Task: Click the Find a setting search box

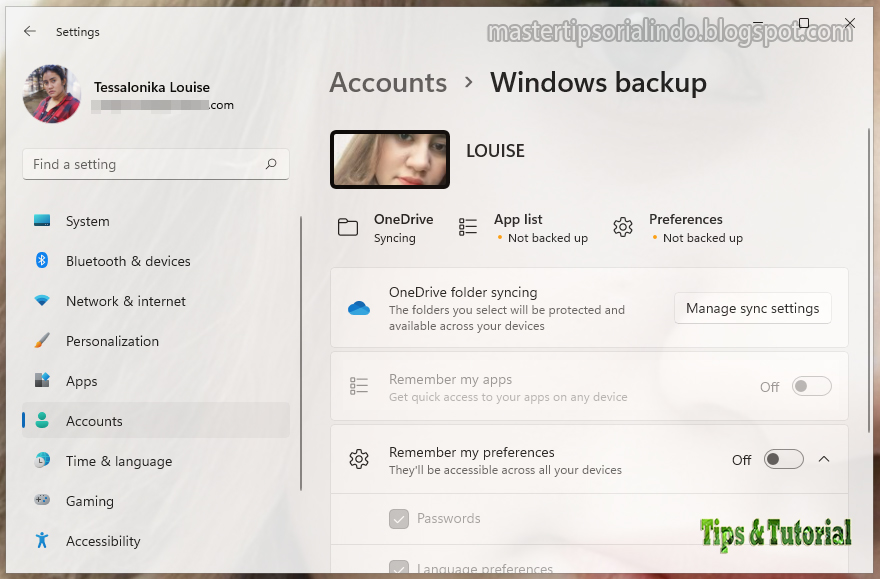Action: click(x=156, y=164)
